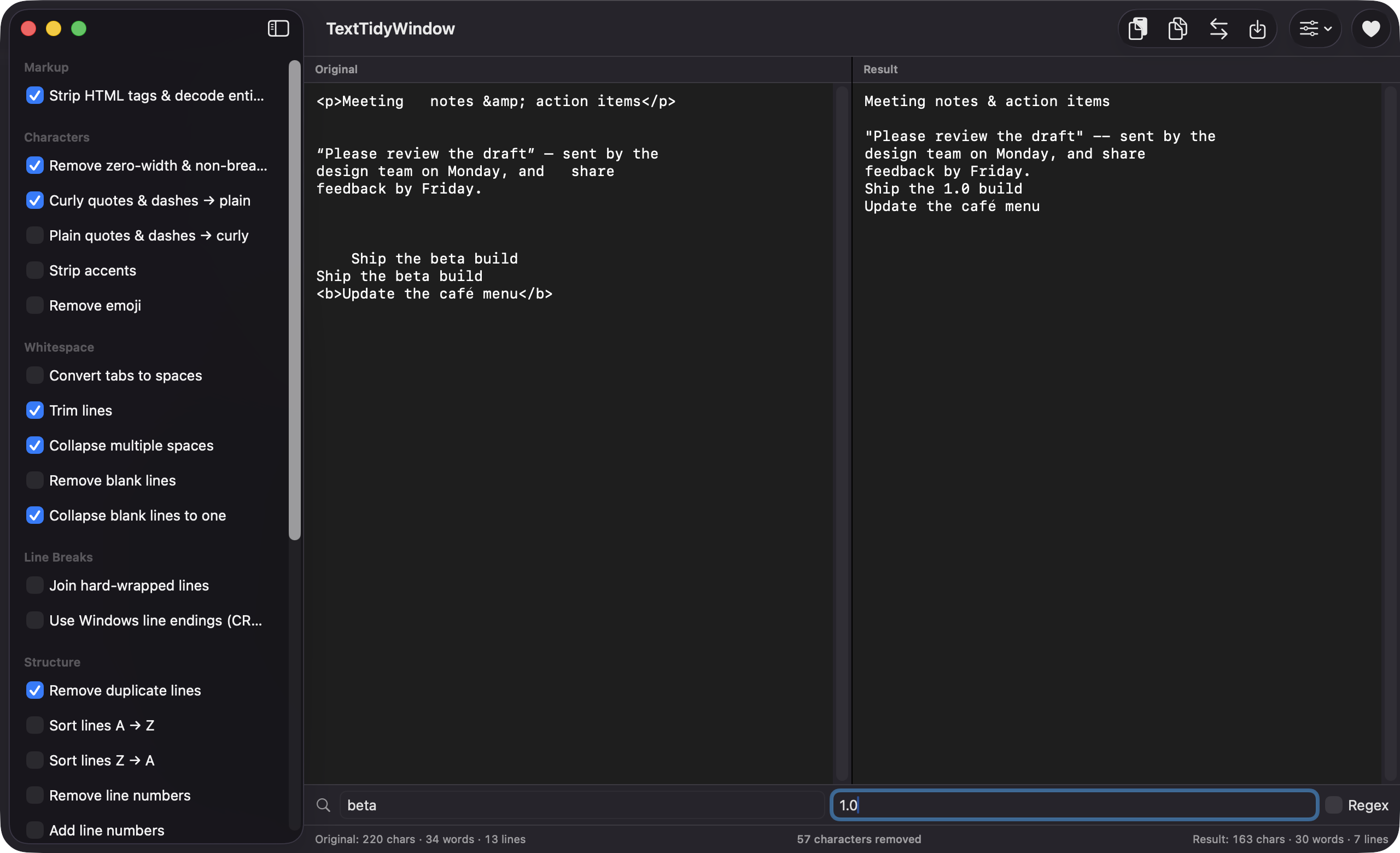The width and height of the screenshot is (1400, 853).
Task: Enable Plain quotes & dashes → curly
Action: click(x=34, y=235)
